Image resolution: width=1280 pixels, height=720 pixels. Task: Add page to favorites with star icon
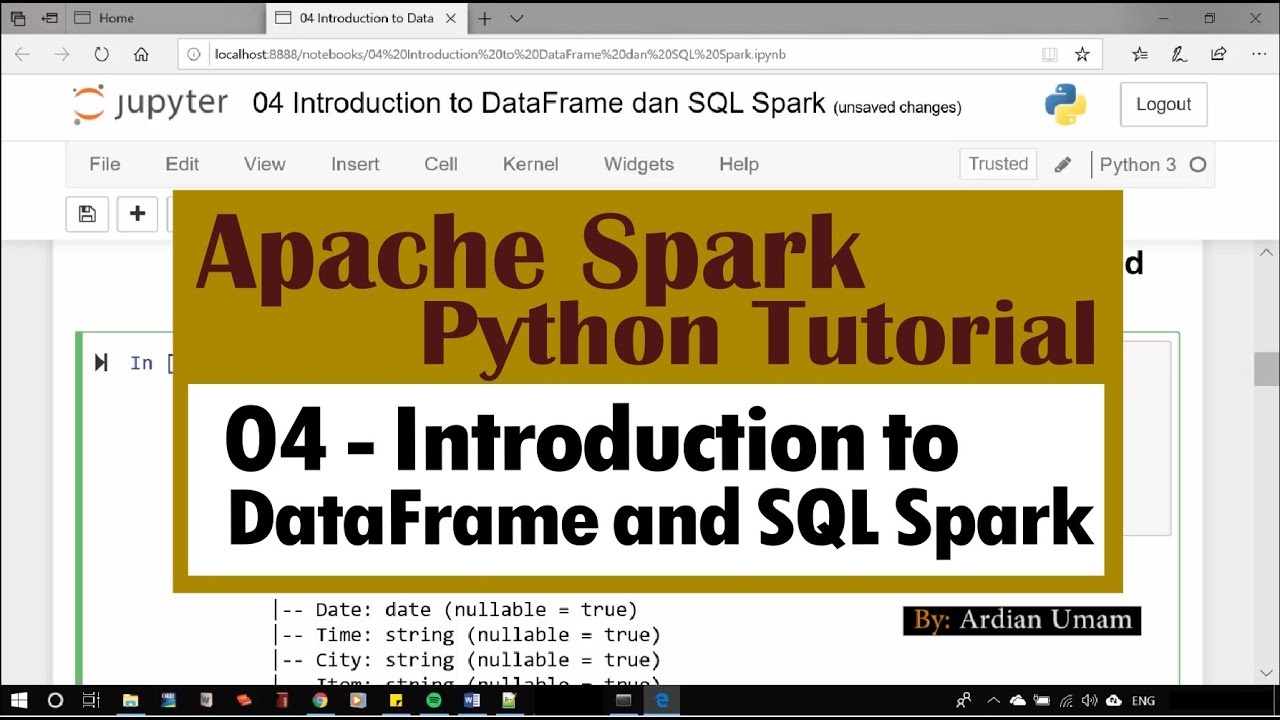pyautogui.click(x=1082, y=54)
